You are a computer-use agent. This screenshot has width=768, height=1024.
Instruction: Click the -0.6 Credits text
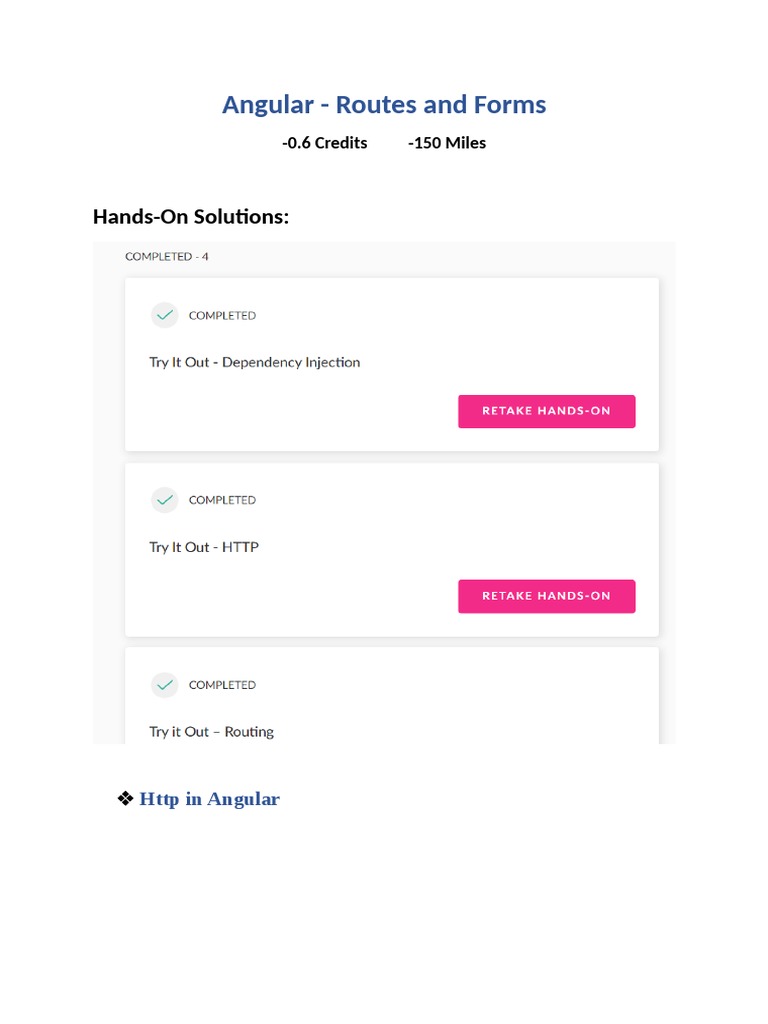pyautogui.click(x=325, y=143)
